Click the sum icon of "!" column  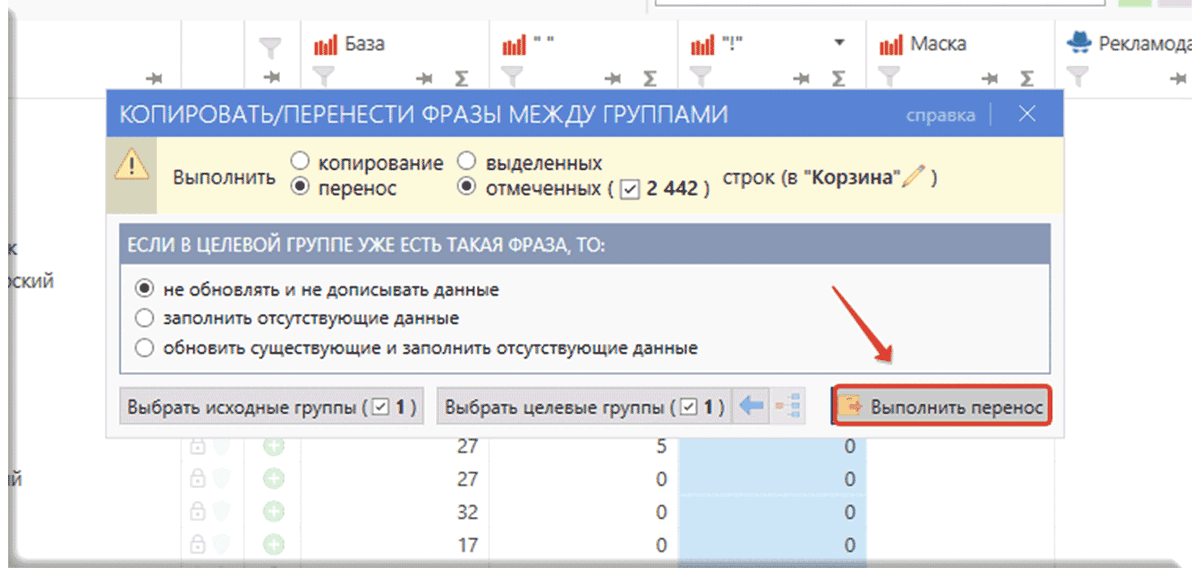[x=839, y=78]
